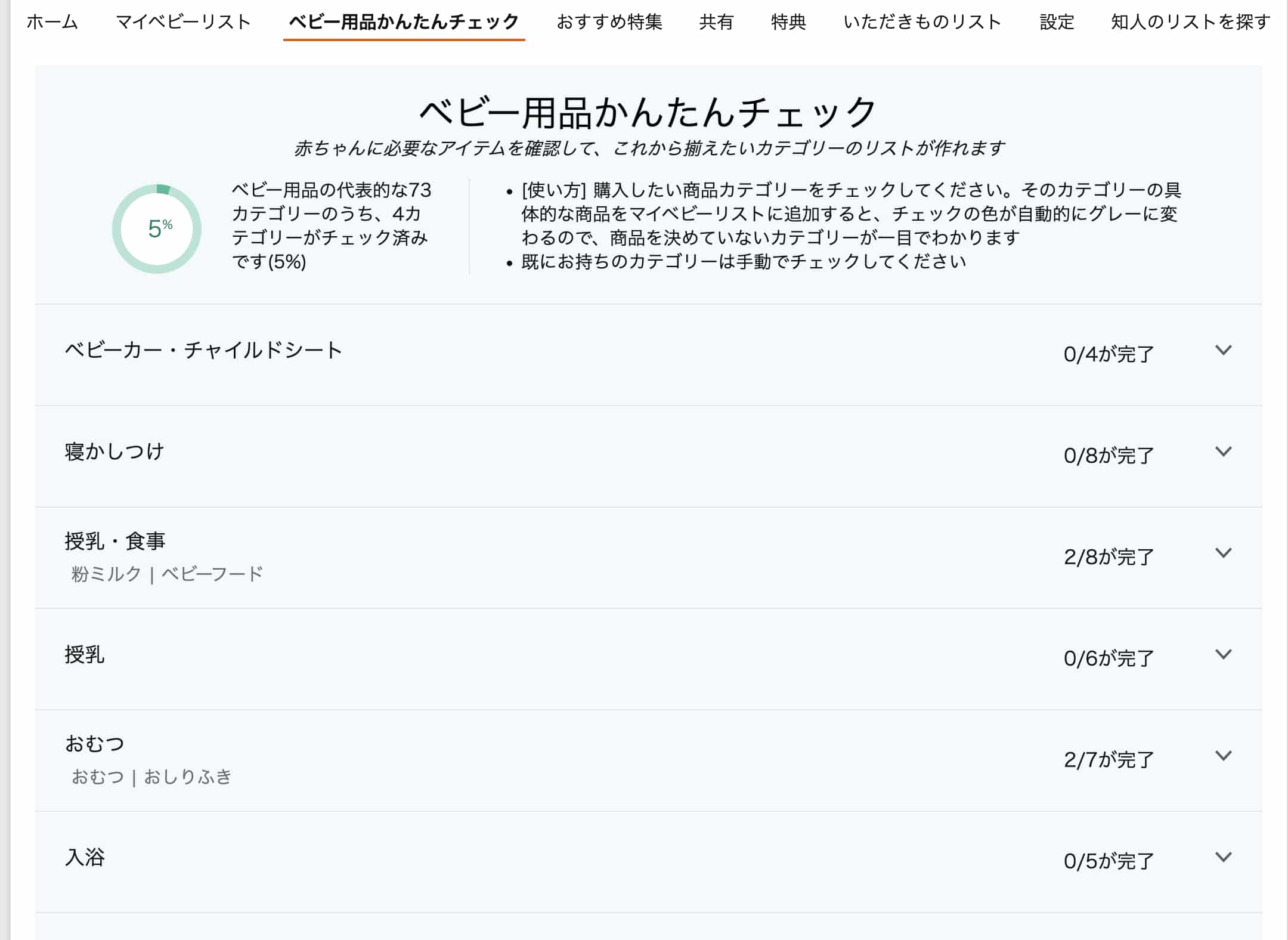Expand the ベビーカー・チャイルドシート chevron

(x=1223, y=351)
